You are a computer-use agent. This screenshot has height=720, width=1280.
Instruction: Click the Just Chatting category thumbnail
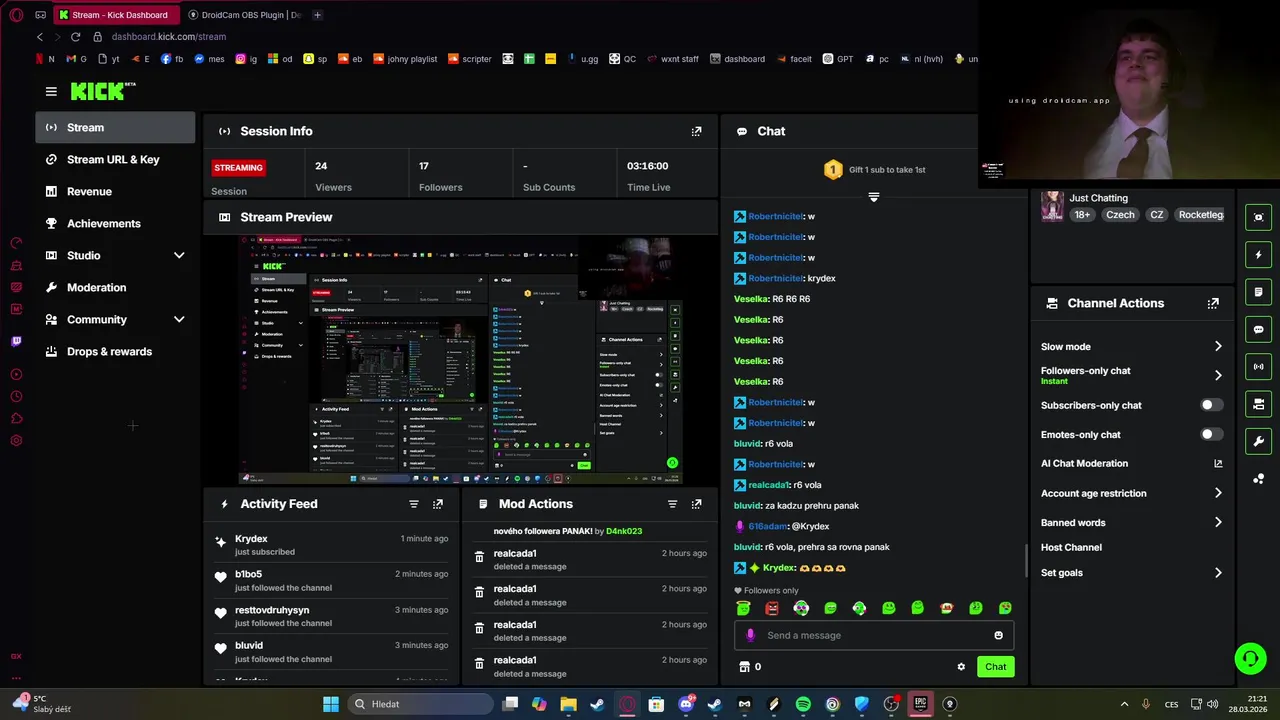[1052, 206]
